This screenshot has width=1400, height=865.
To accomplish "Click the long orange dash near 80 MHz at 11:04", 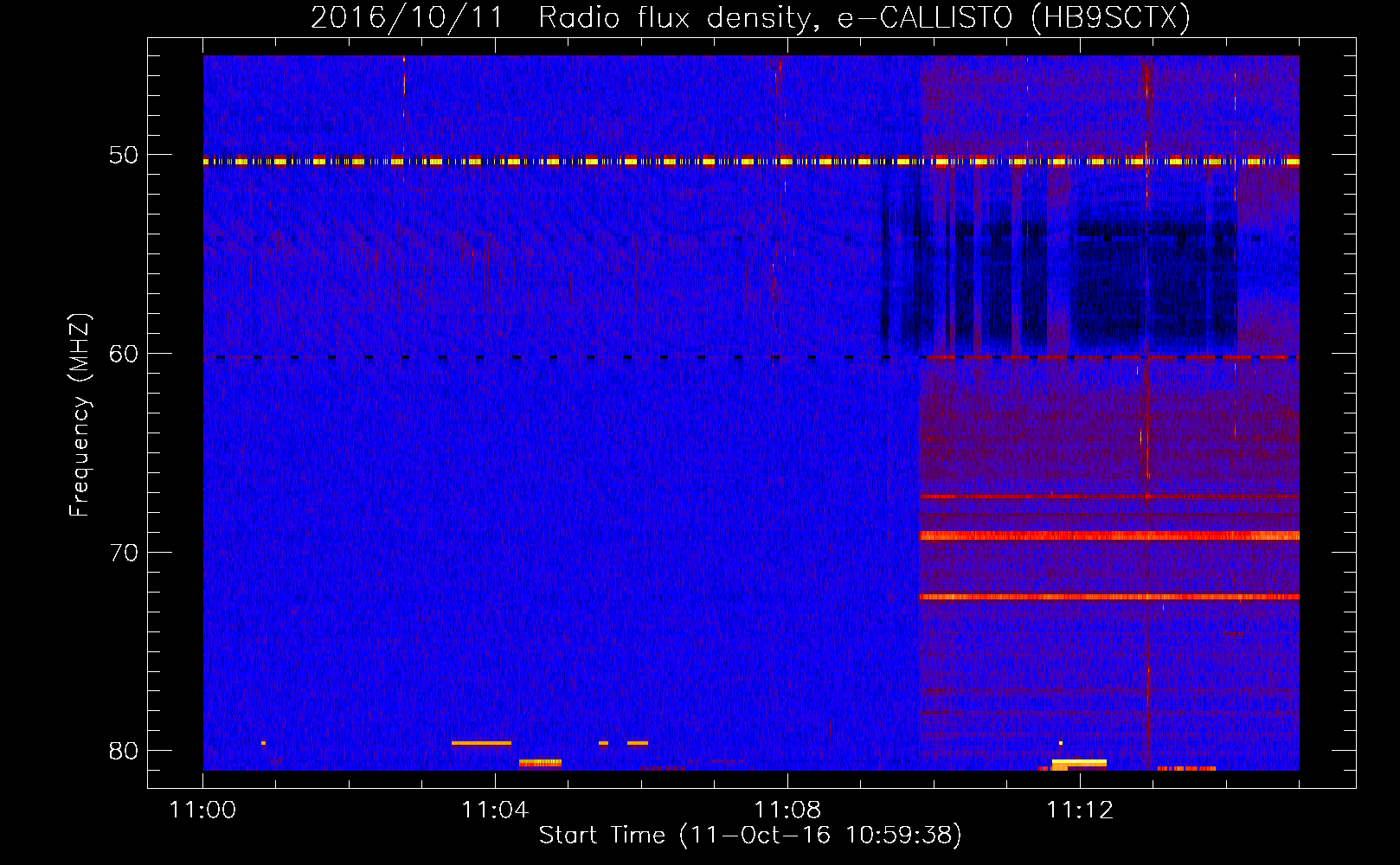I will [x=481, y=743].
